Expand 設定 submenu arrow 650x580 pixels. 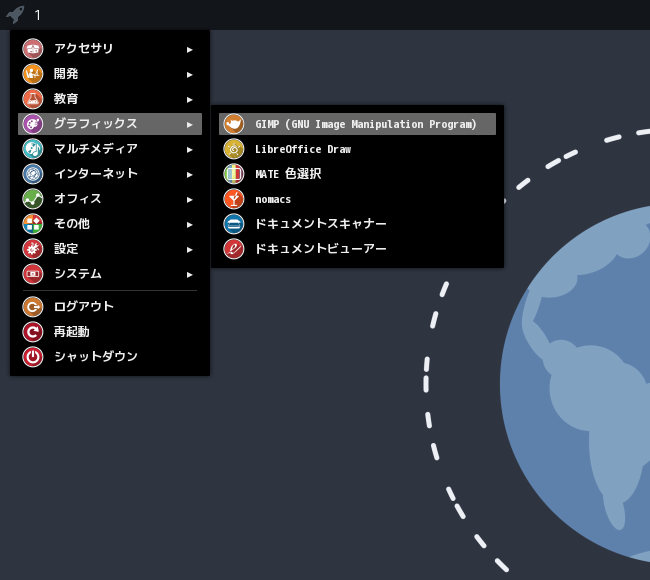[x=189, y=250]
